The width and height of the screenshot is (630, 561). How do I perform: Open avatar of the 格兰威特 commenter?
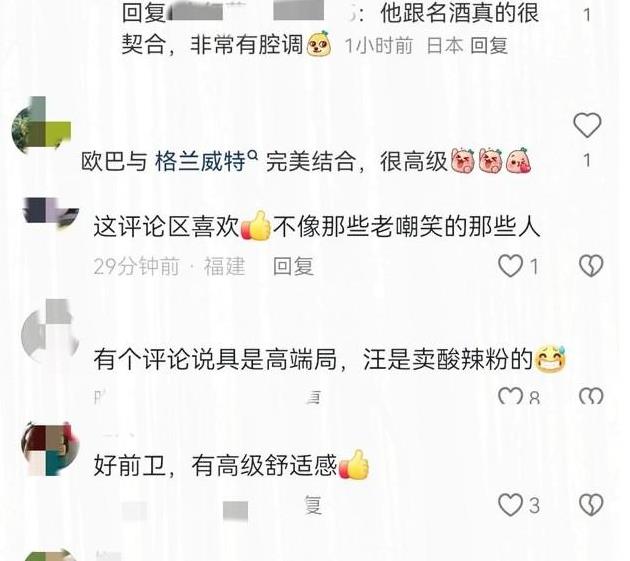click(x=42, y=125)
